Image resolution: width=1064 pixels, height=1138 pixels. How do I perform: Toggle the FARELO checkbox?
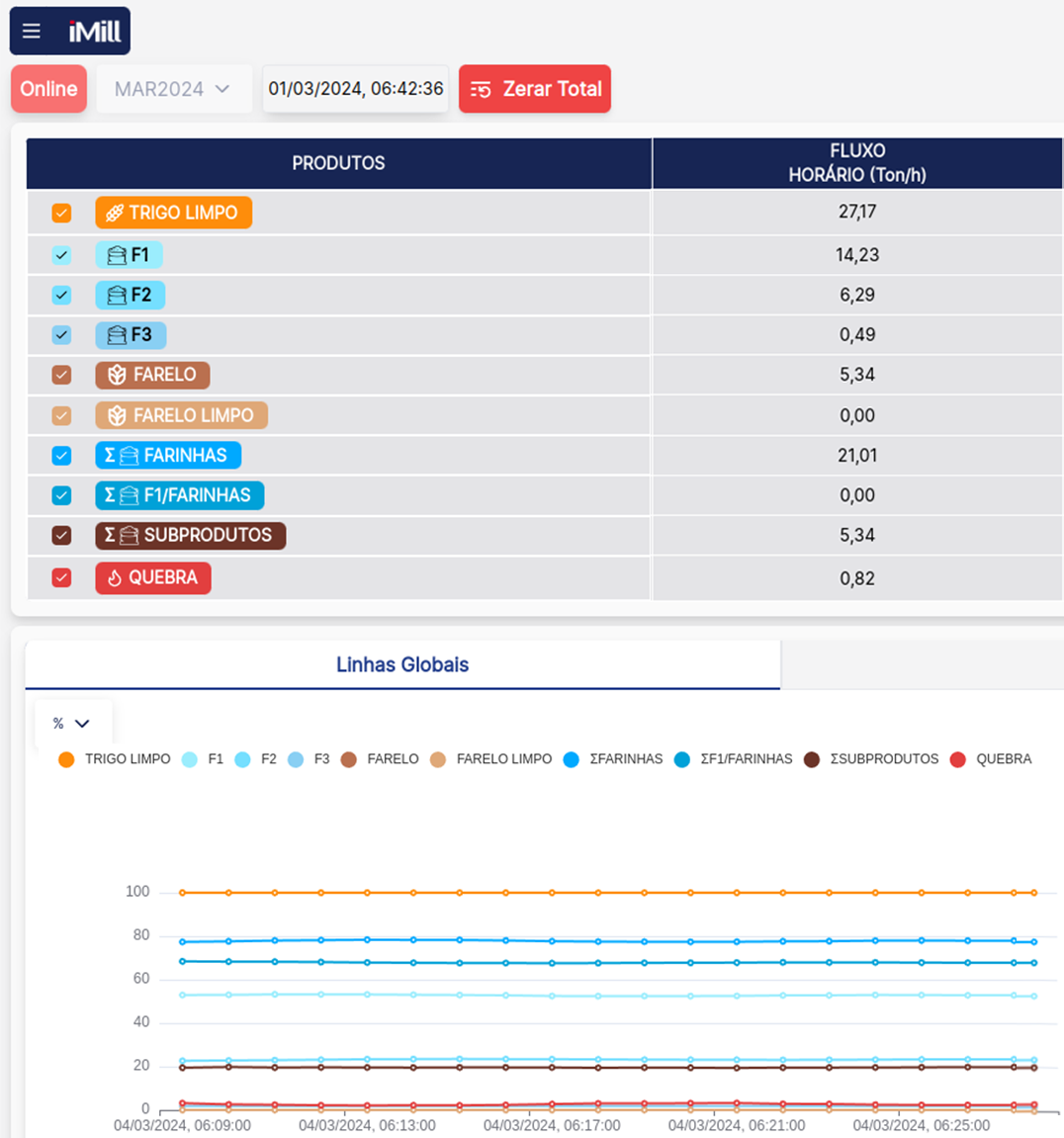(61, 376)
